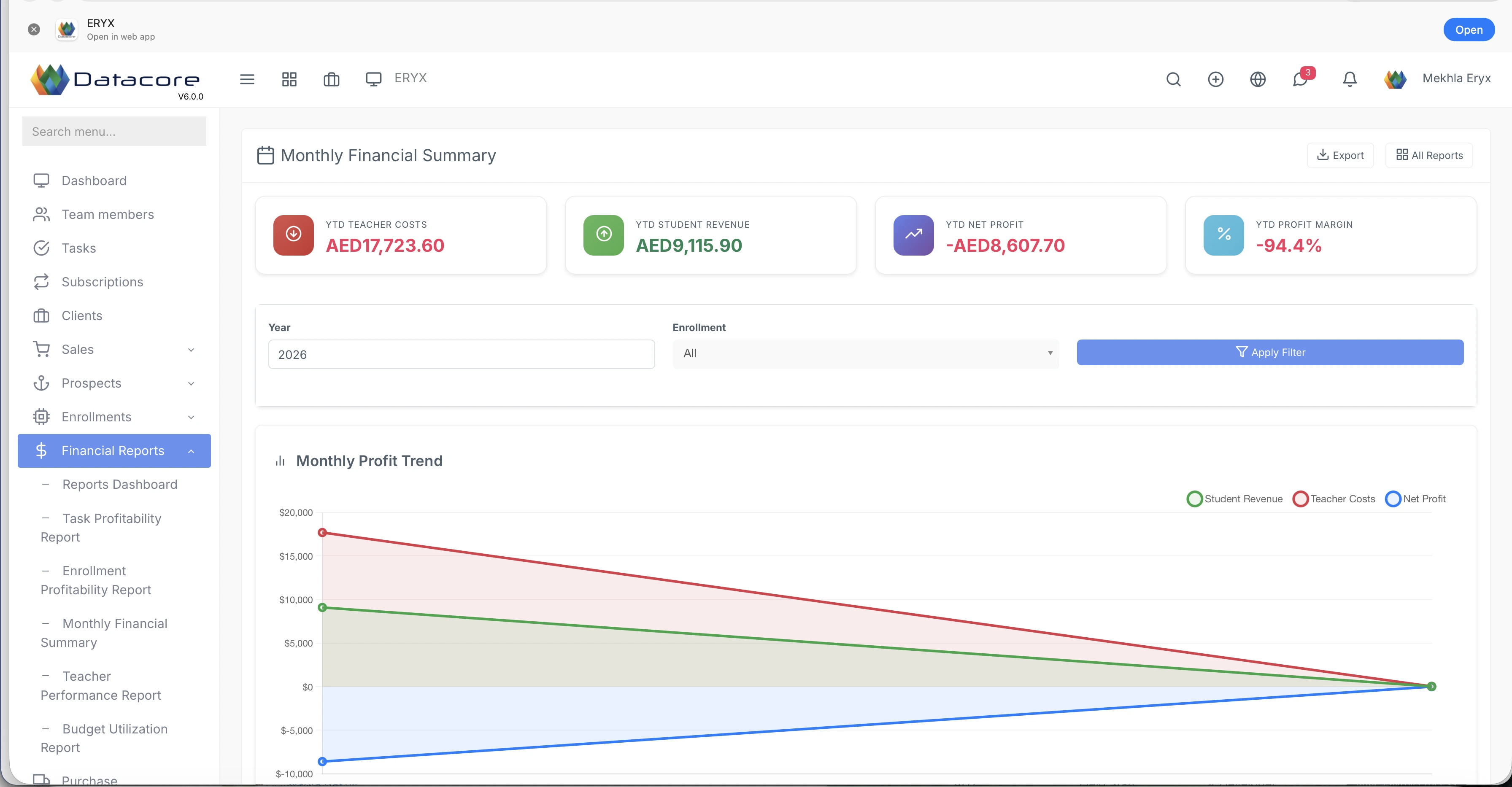This screenshot has height=787, width=1512.
Task: Open Enrollment Profitability Report
Action: click(96, 580)
